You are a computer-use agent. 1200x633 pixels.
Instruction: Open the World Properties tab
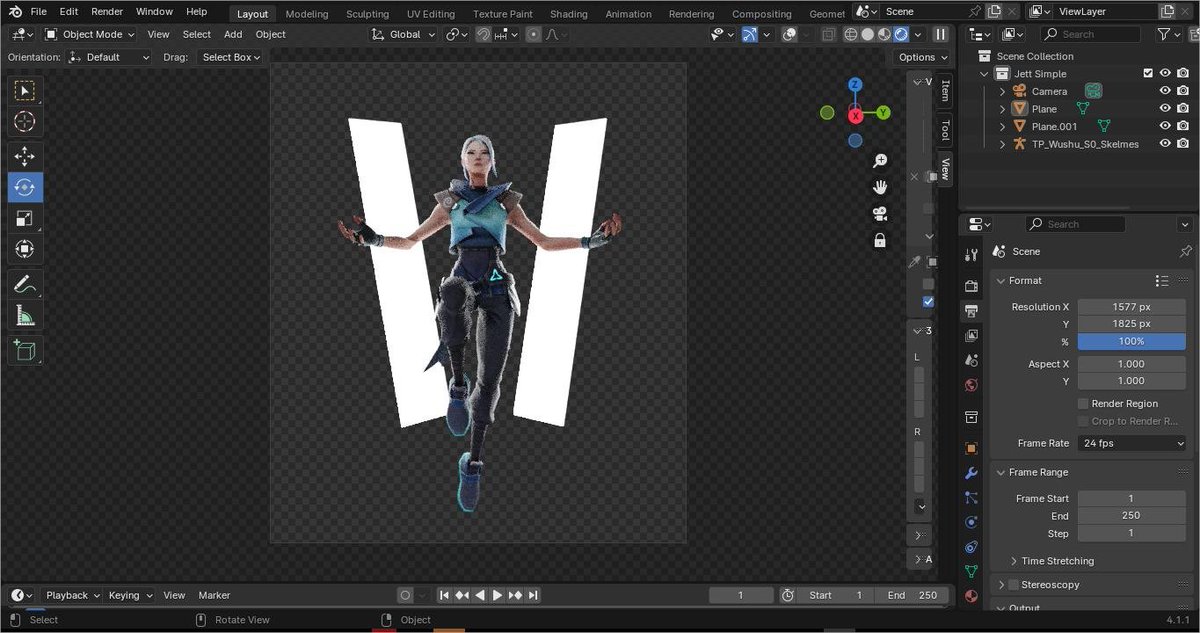[x=970, y=385]
